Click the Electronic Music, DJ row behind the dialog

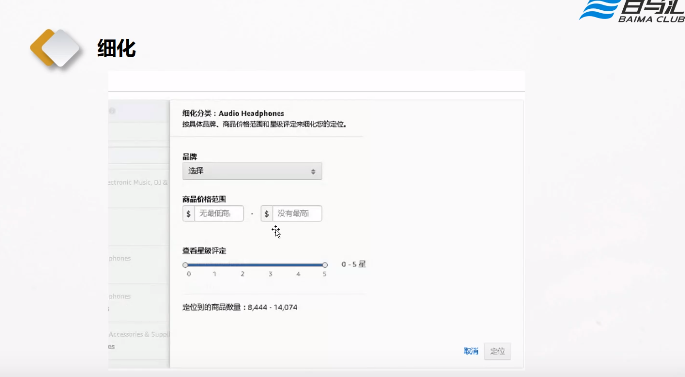tap(139, 182)
